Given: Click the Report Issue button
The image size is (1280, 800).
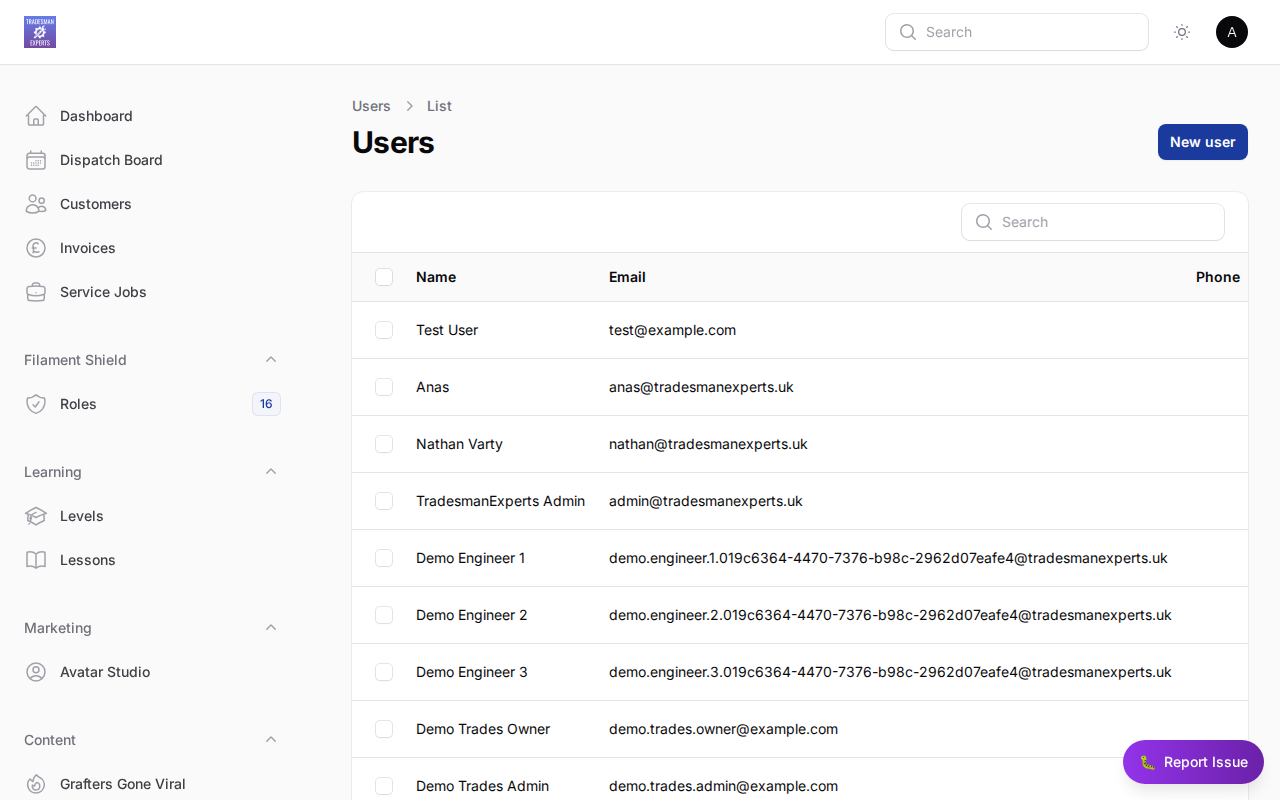Looking at the screenshot, I should point(1193,762).
